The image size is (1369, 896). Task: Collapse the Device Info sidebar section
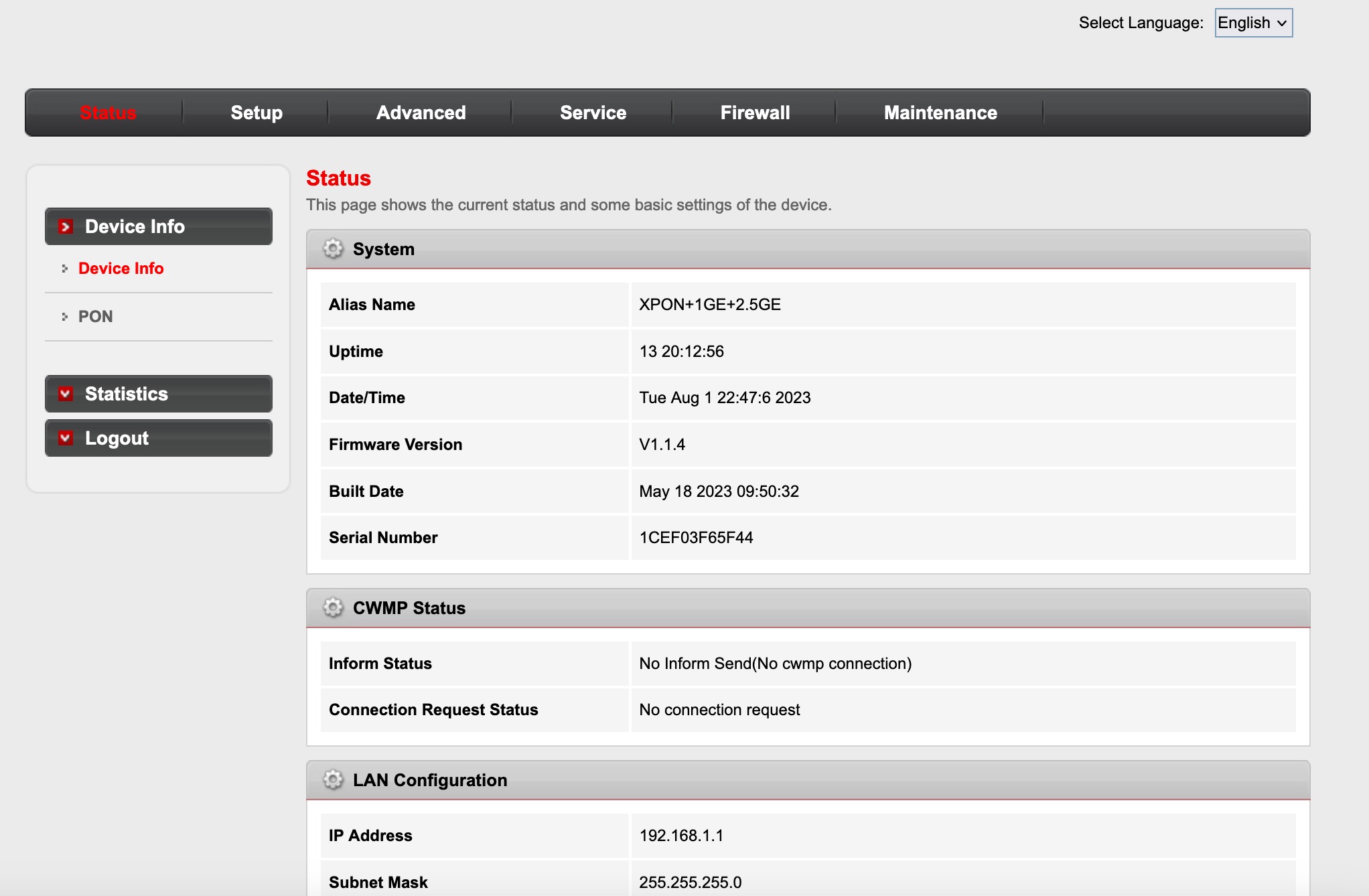click(x=159, y=226)
